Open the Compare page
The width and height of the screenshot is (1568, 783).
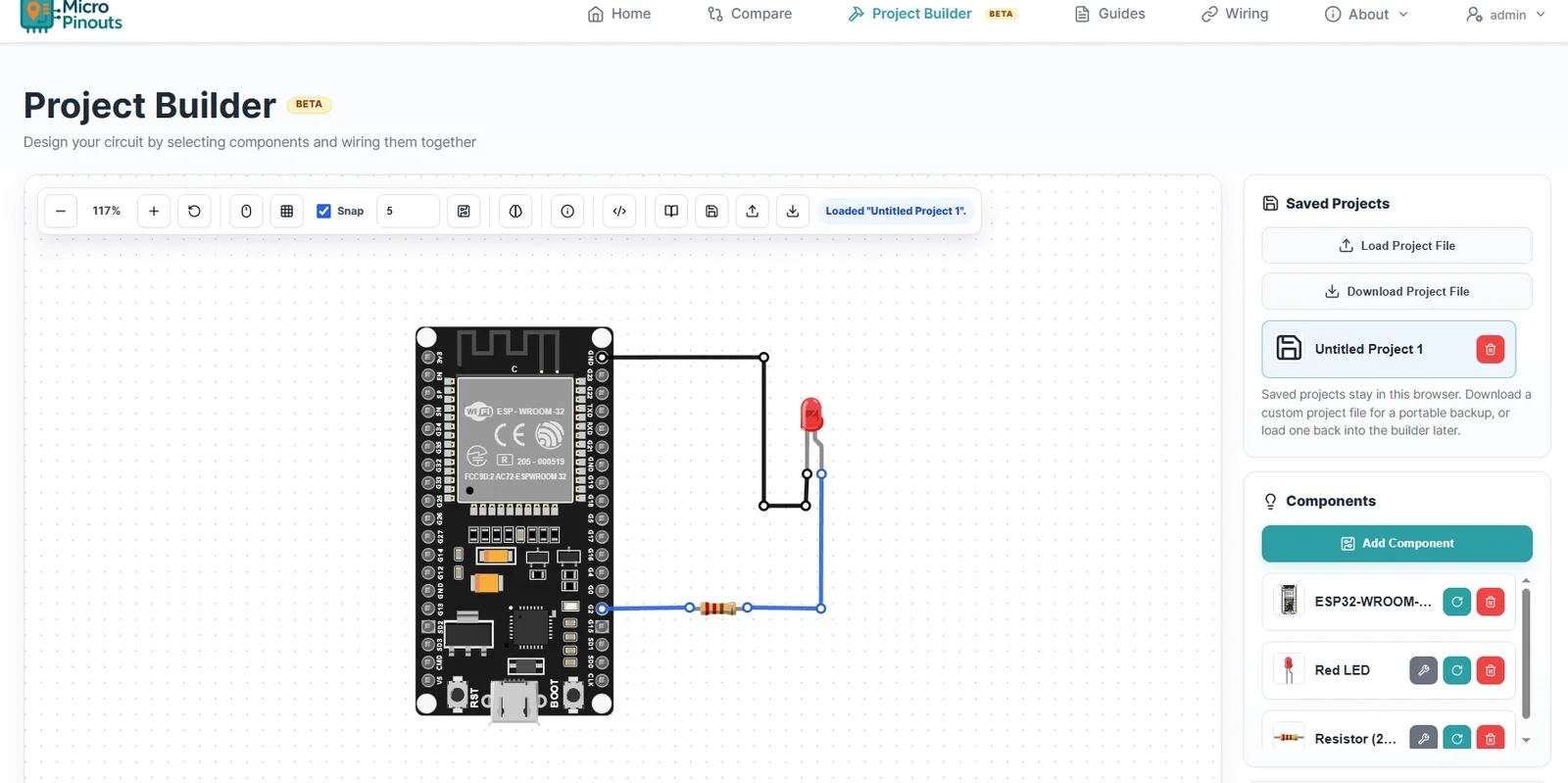[x=750, y=14]
